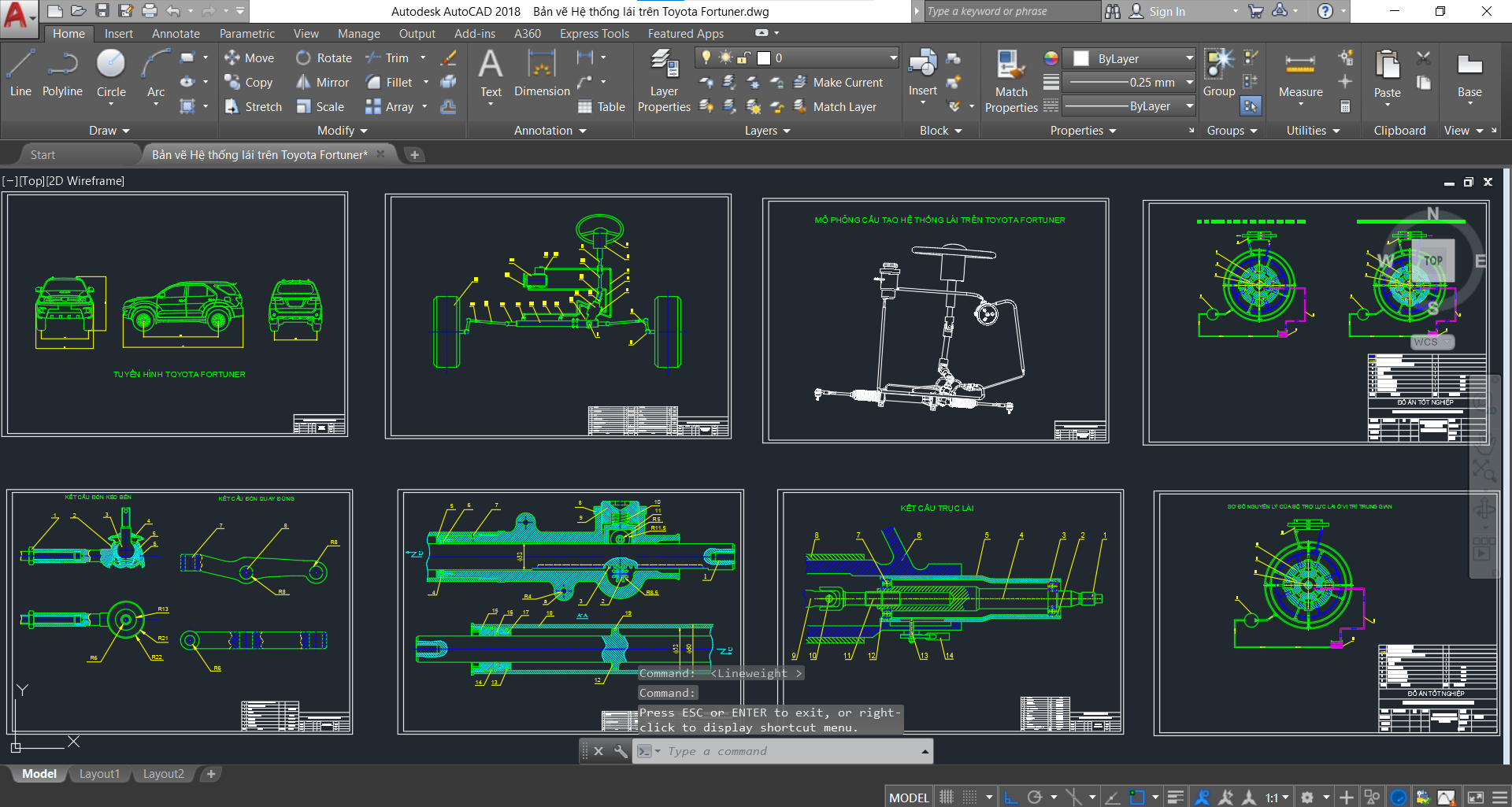Select the Dimension tool
This screenshot has width=1512, height=807.
(x=542, y=73)
